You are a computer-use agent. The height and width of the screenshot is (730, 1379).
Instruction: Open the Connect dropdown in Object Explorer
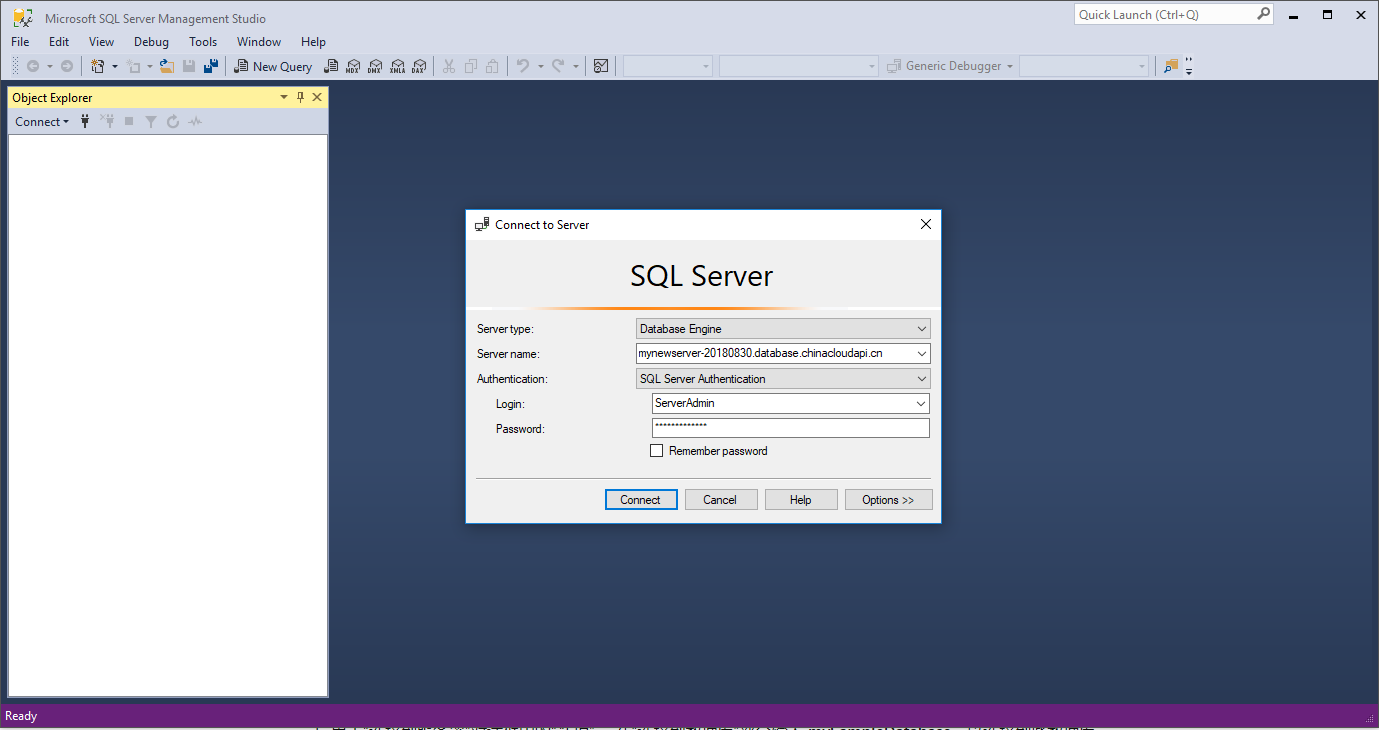coord(42,121)
